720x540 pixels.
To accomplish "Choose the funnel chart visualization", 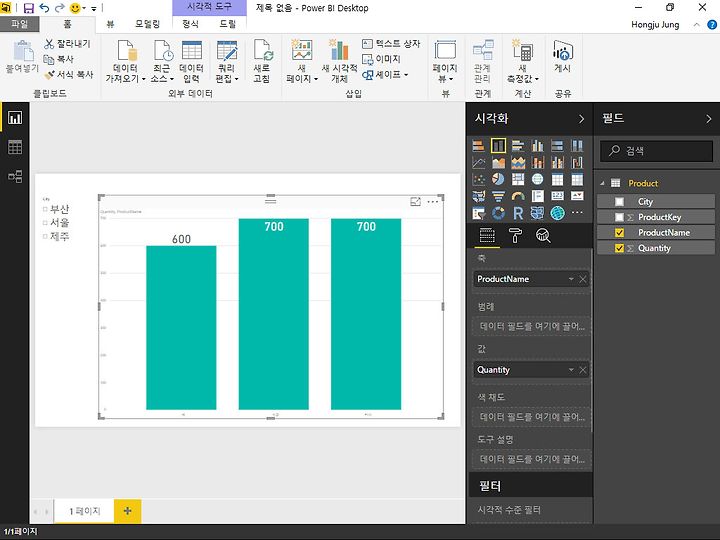I will tap(498, 196).
